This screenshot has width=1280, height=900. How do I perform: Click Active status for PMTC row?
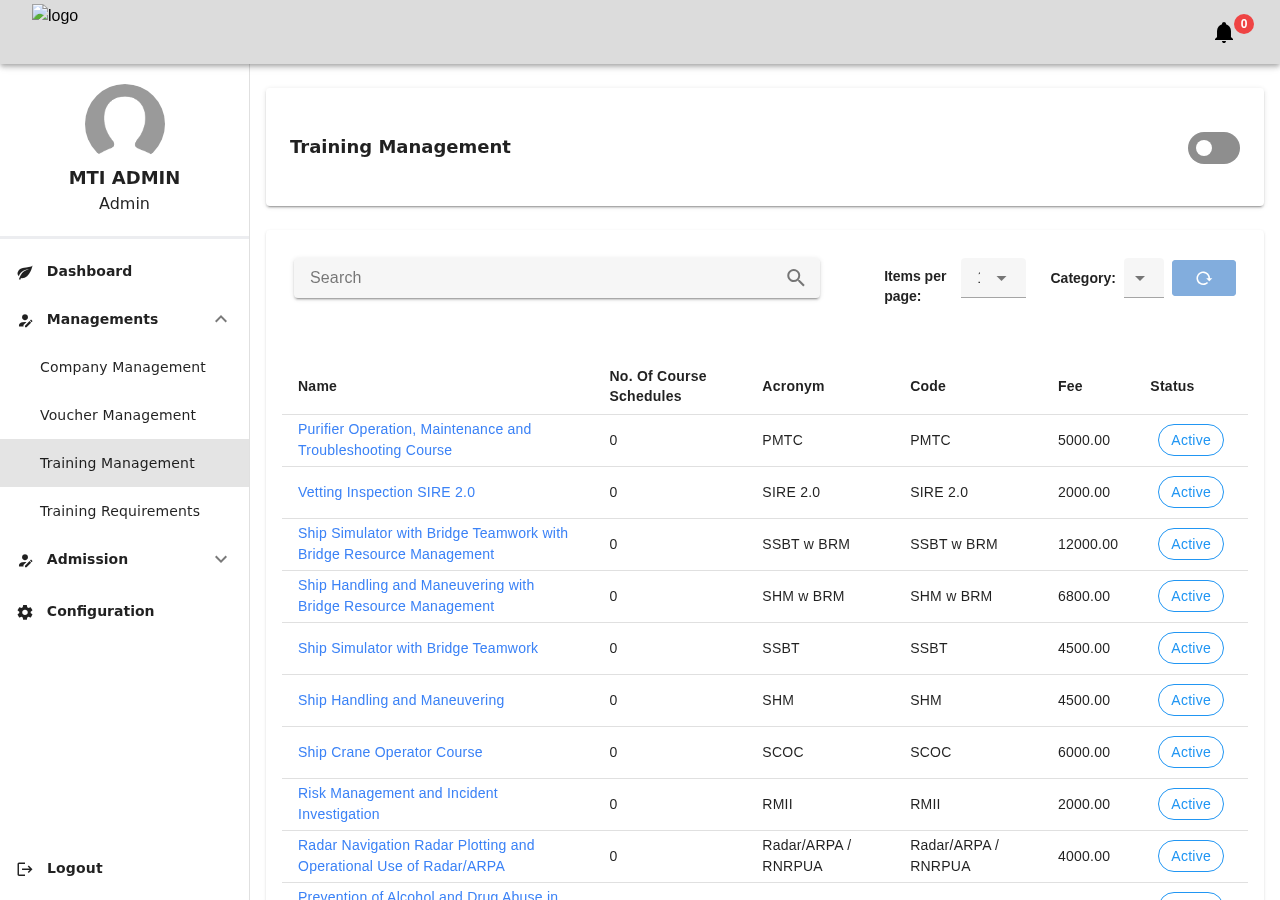click(1191, 440)
